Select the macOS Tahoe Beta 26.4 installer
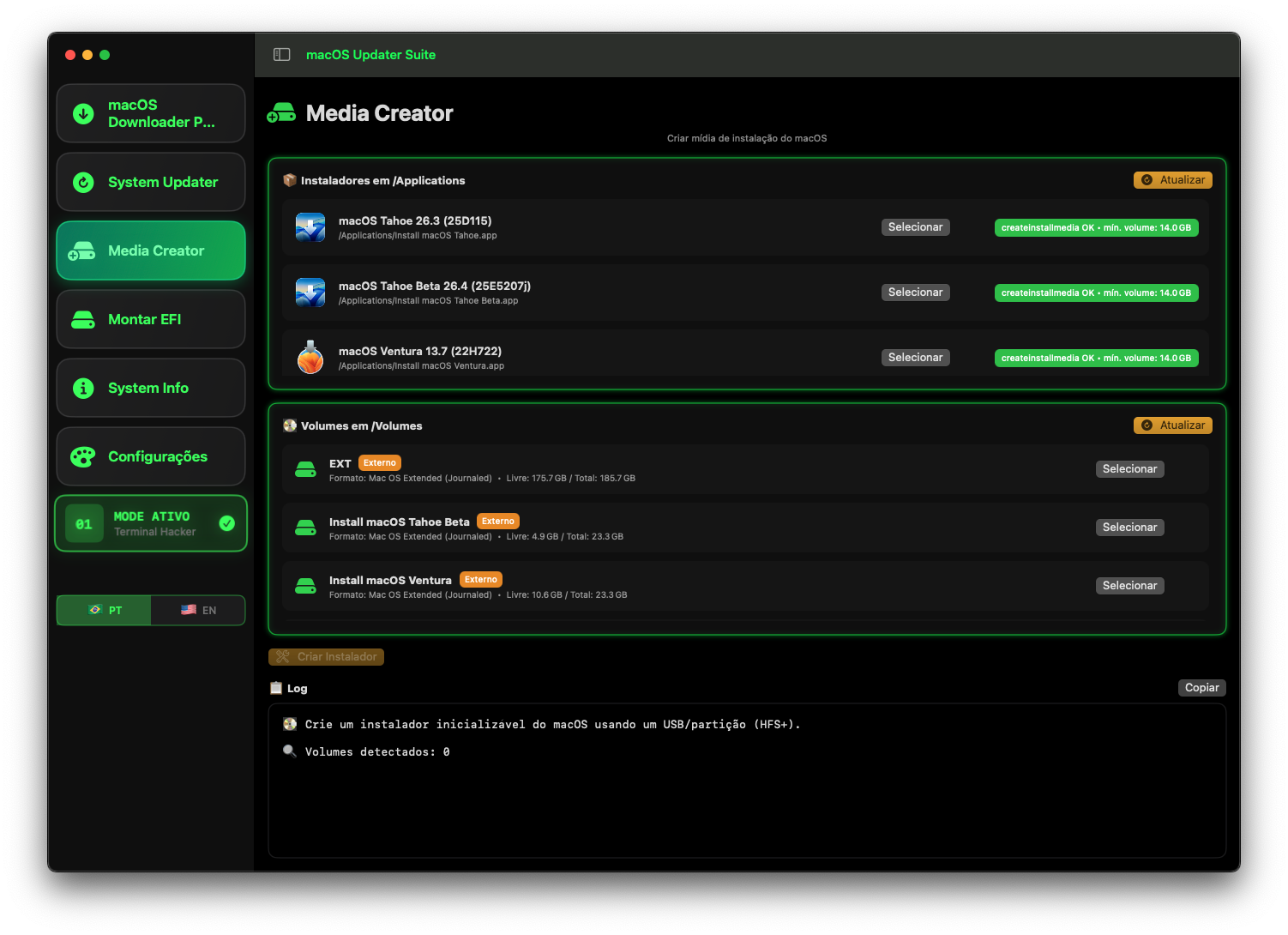 915,293
